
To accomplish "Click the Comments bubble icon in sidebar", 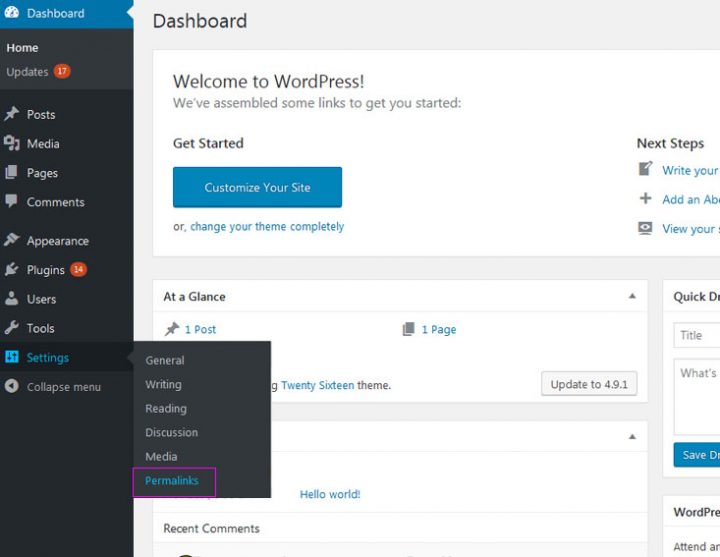I will tap(11, 201).
